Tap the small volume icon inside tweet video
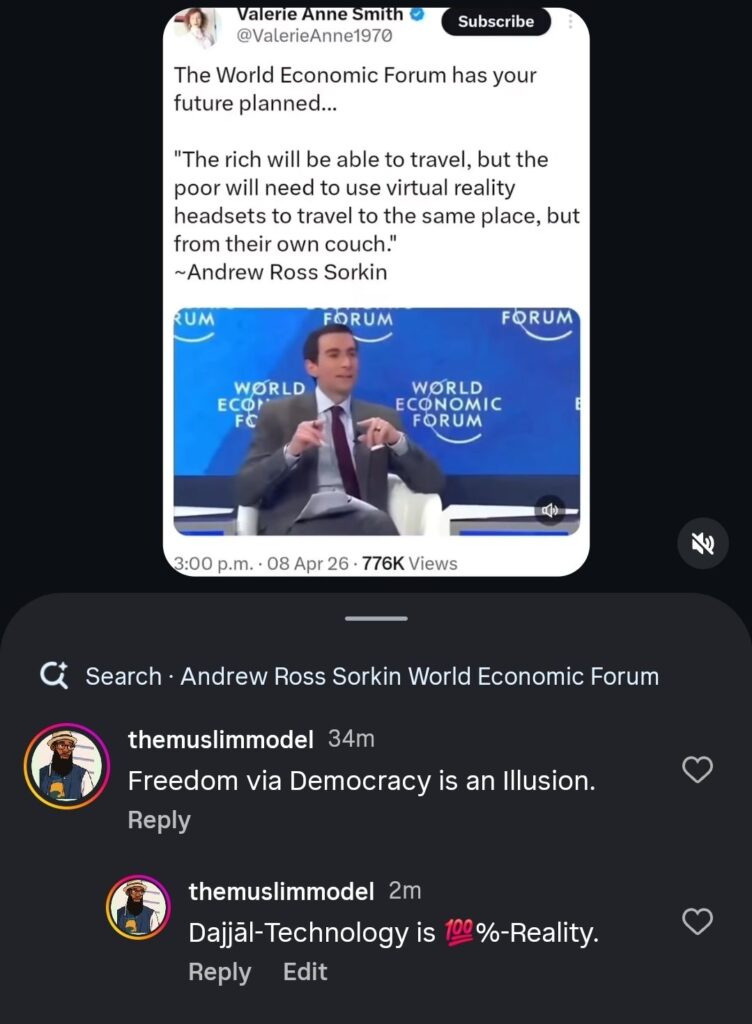Viewport: 752px width, 1024px height. point(550,510)
